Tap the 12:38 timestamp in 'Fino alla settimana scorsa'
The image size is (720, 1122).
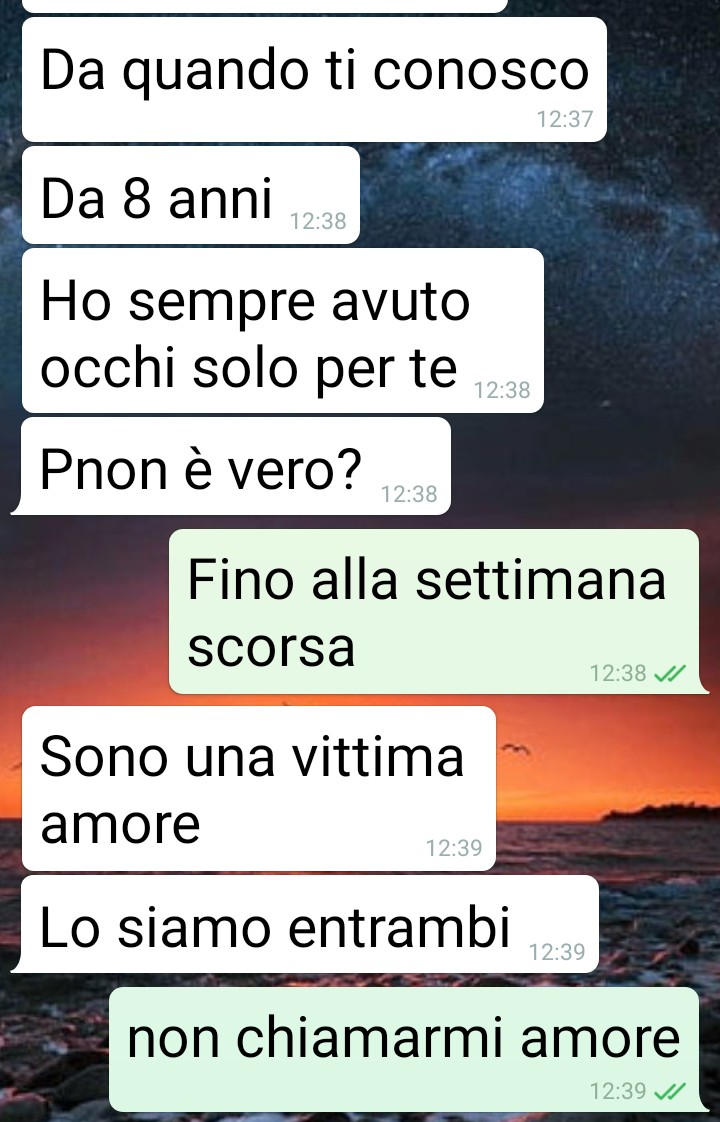(618, 673)
